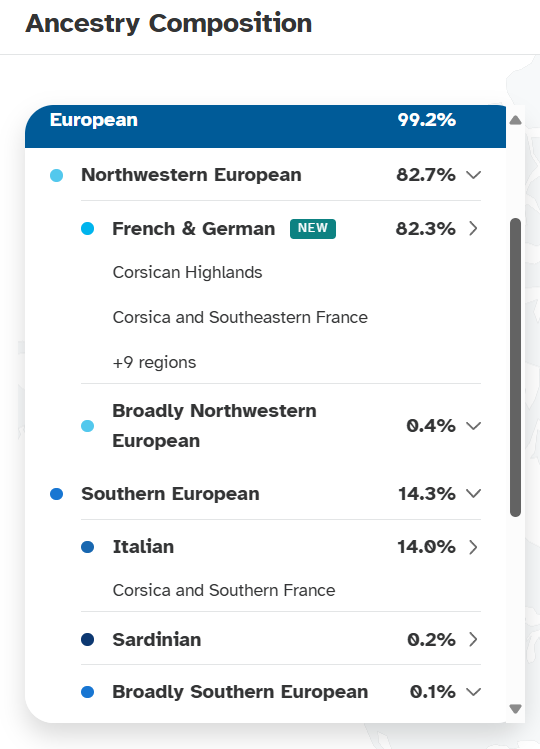Select the Southern European color dot

pos(56,494)
